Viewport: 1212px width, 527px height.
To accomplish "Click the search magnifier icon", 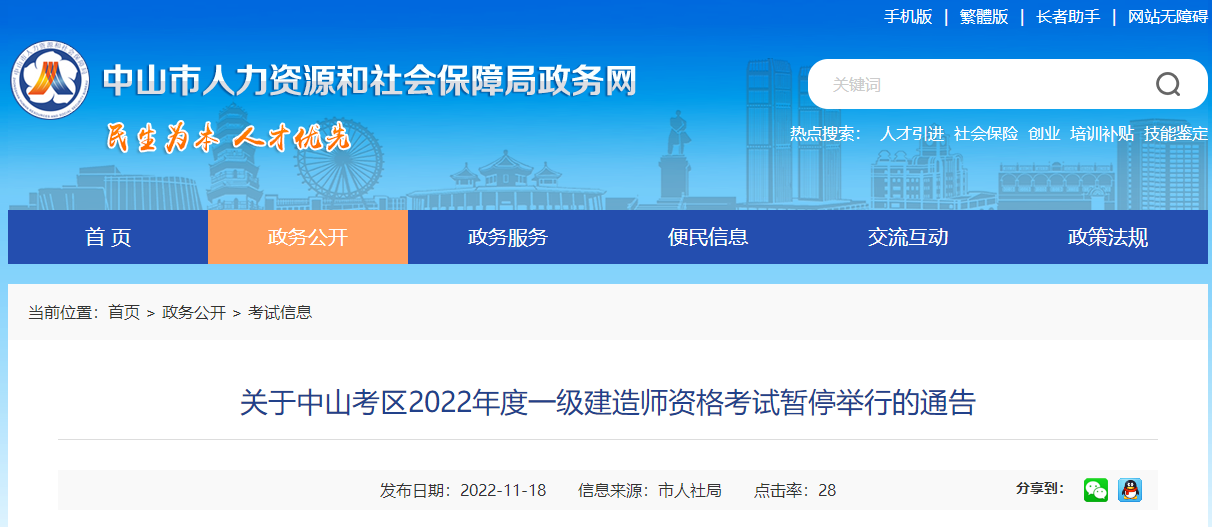I will 1168,84.
